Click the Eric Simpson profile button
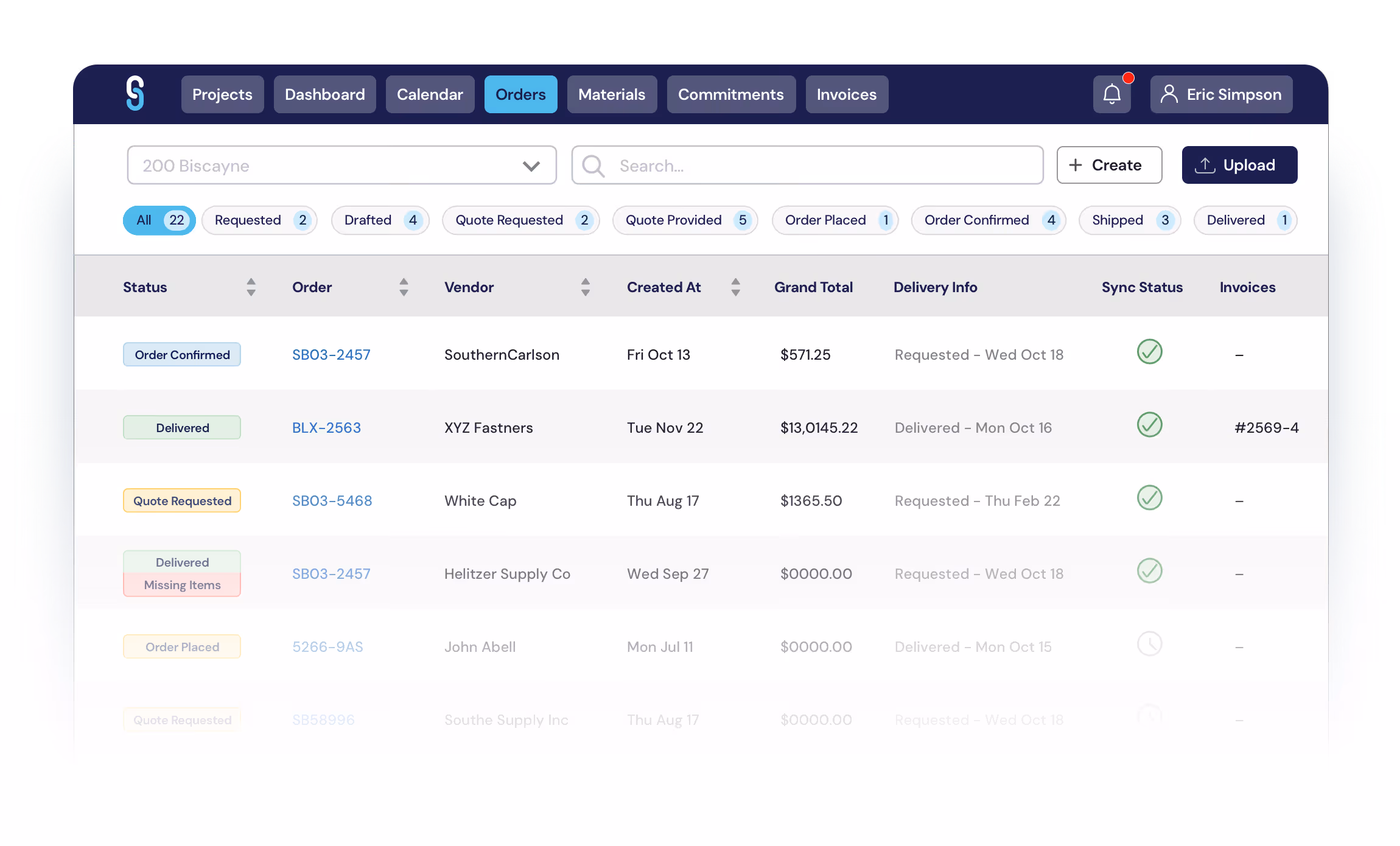Viewport: 1400px width, 846px height. coord(1221,94)
